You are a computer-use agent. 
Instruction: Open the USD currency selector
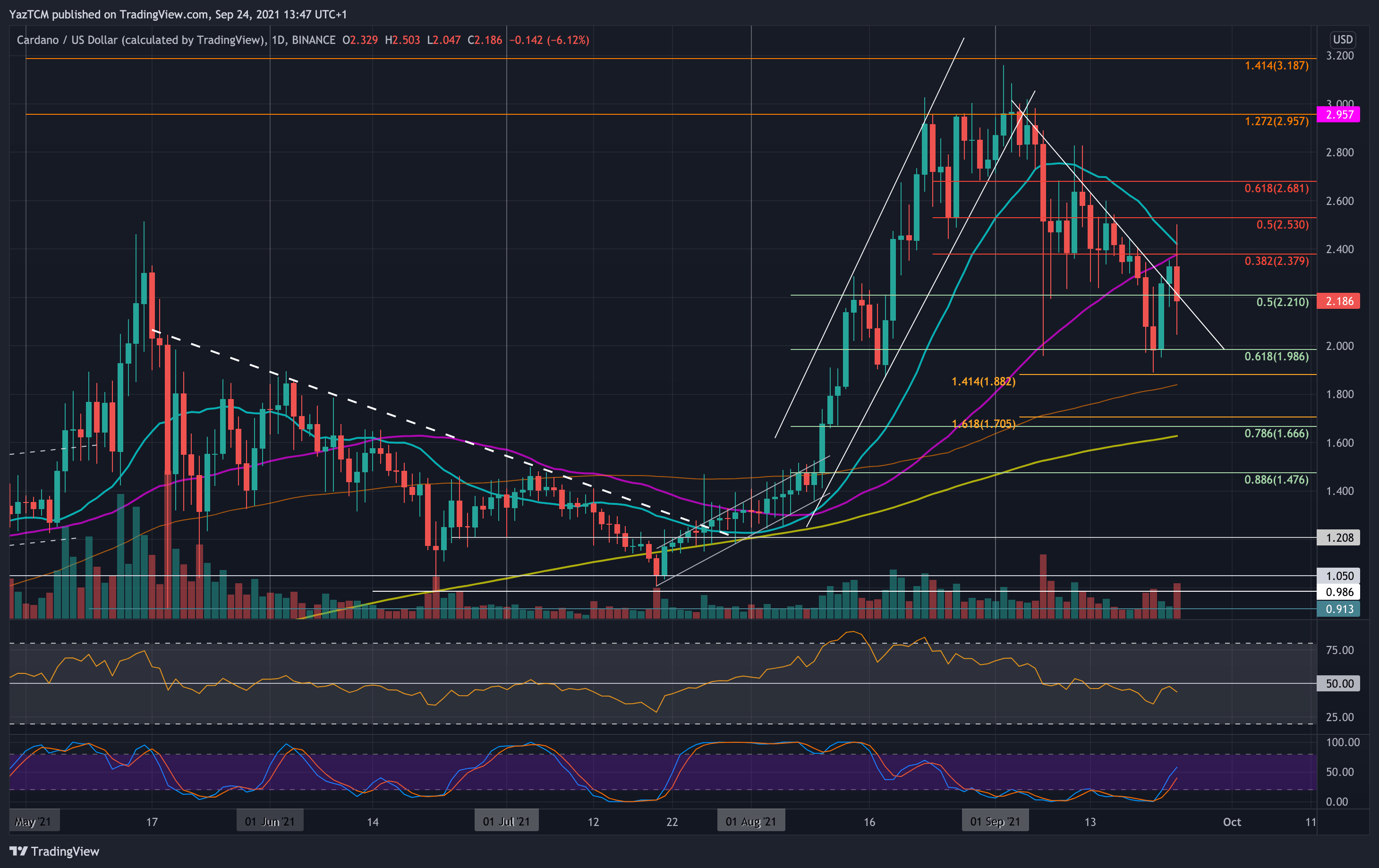(1342, 40)
